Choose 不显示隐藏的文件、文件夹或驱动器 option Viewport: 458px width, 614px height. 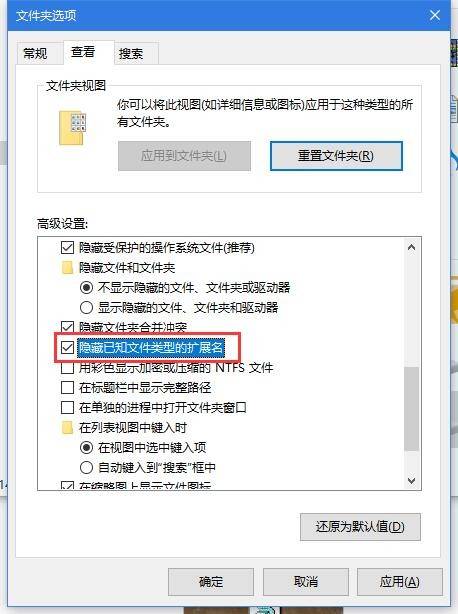86,288
